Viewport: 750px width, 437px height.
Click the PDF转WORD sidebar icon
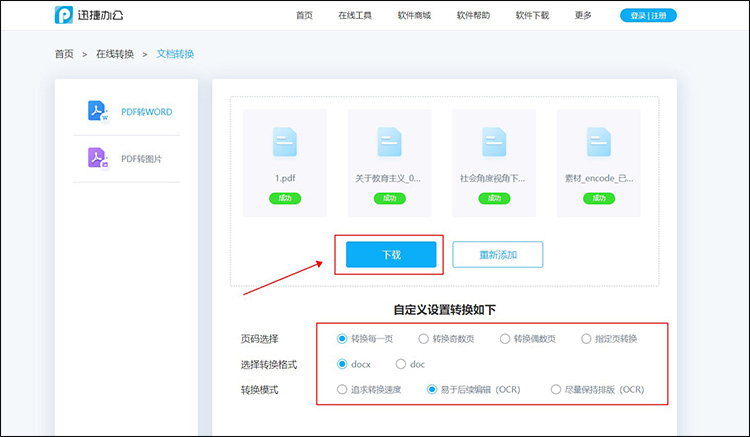(98, 111)
